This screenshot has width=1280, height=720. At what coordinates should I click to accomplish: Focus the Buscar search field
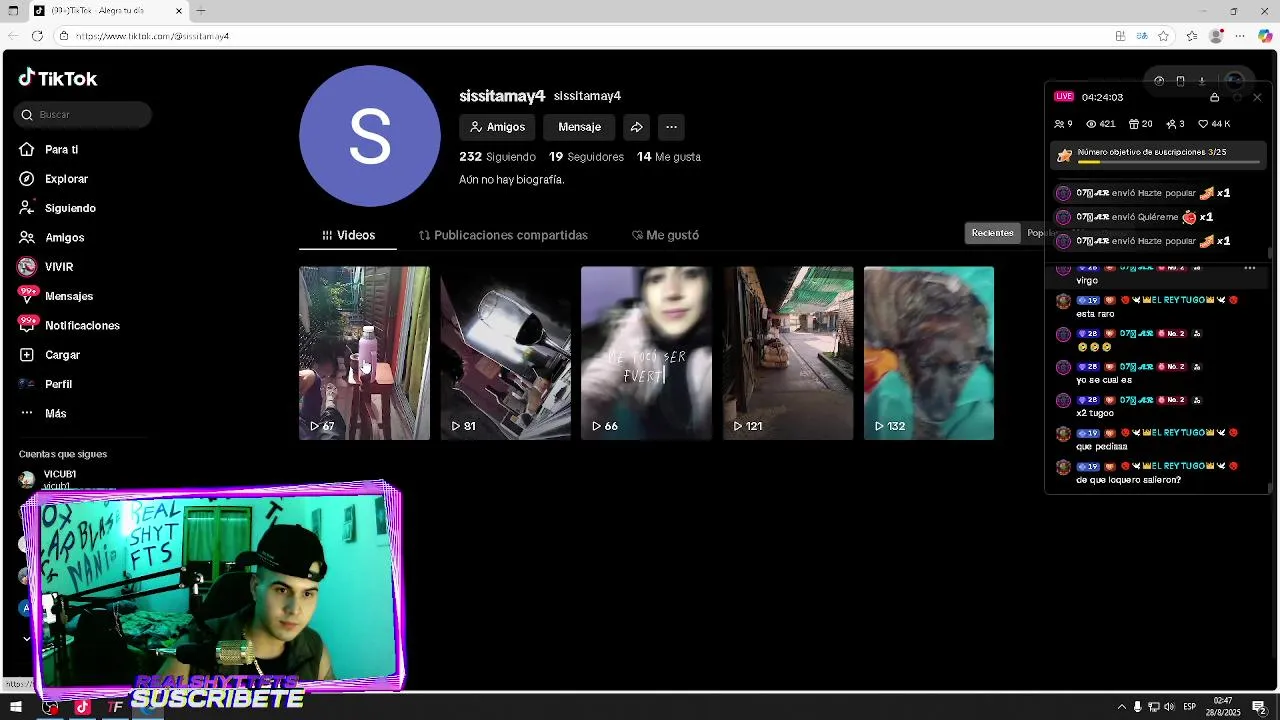[83, 115]
